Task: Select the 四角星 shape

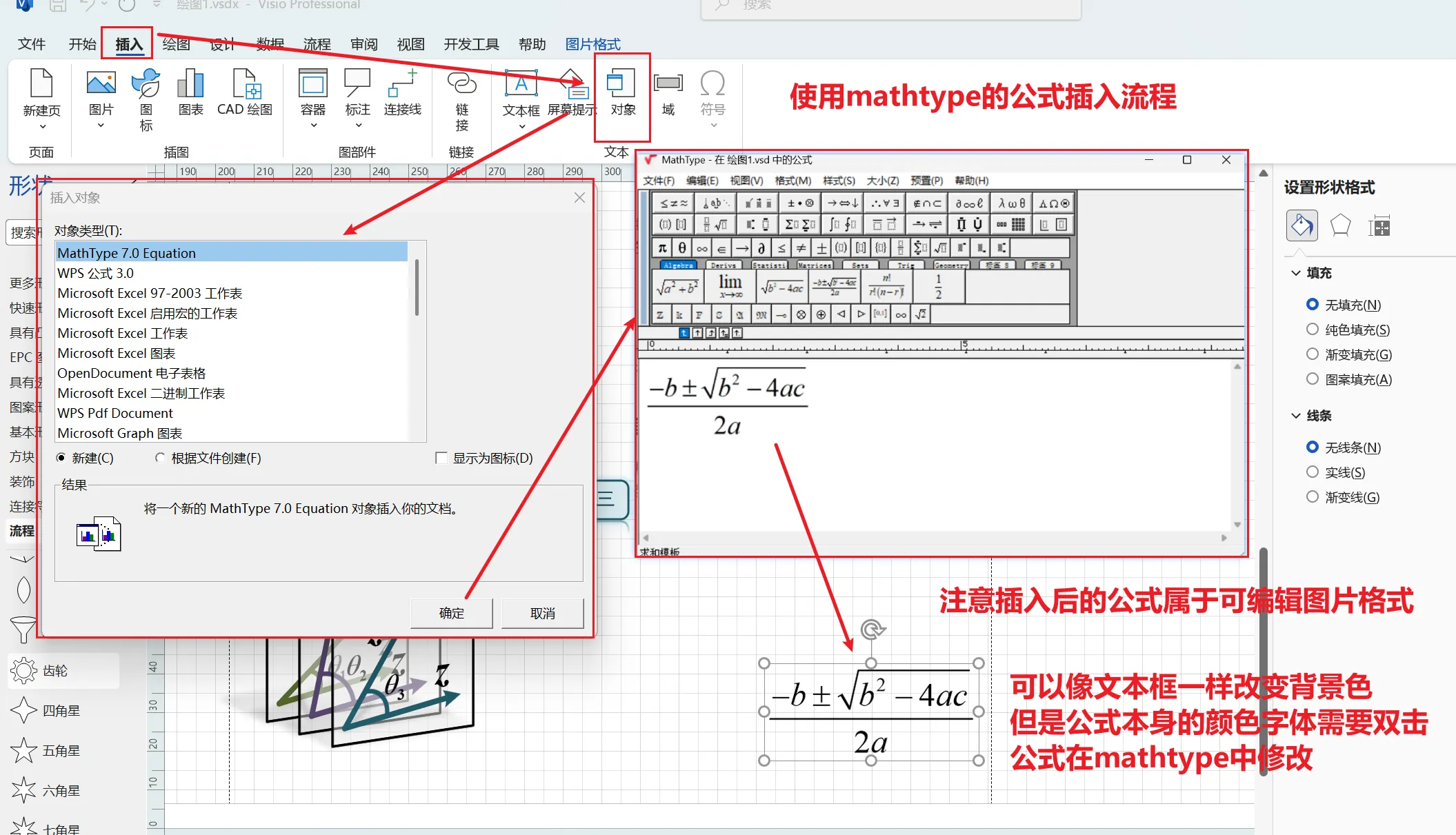Action: tap(46, 710)
